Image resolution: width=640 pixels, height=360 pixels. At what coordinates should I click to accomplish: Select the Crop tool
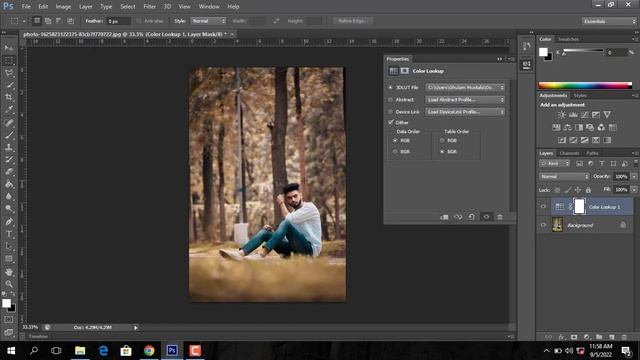click(x=9, y=97)
